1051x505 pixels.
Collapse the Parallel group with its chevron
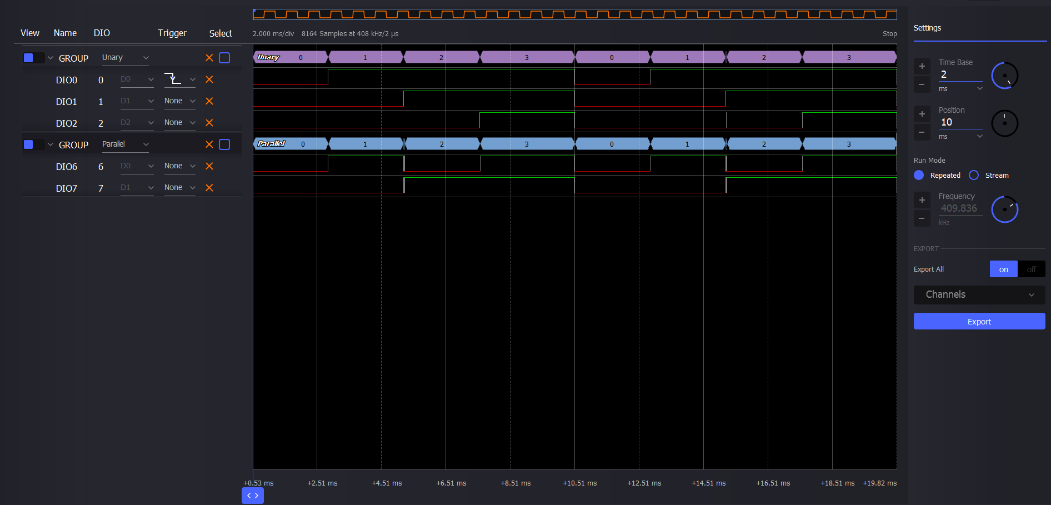(50, 145)
